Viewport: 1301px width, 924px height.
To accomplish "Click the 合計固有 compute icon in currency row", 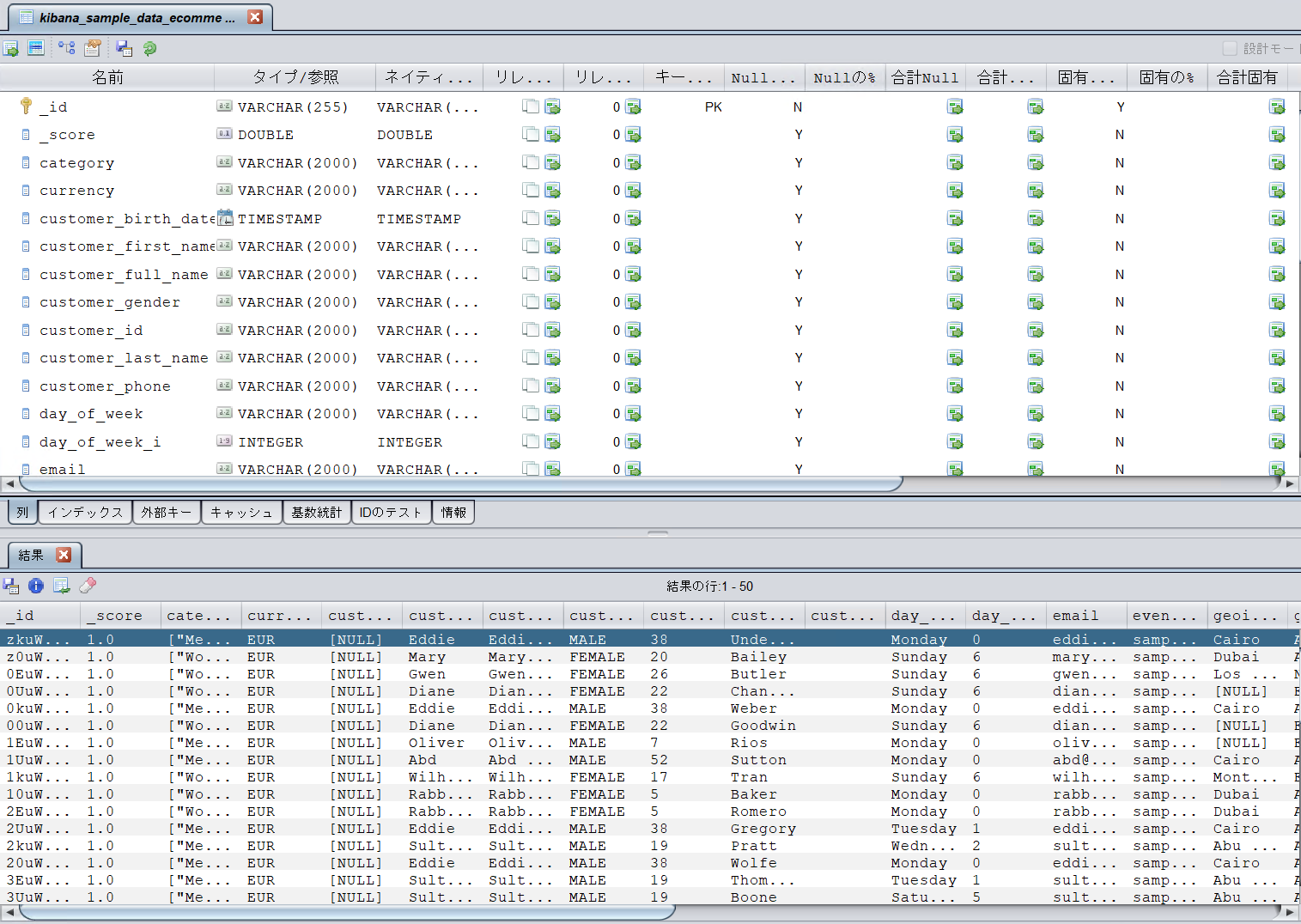I will (x=1277, y=191).
